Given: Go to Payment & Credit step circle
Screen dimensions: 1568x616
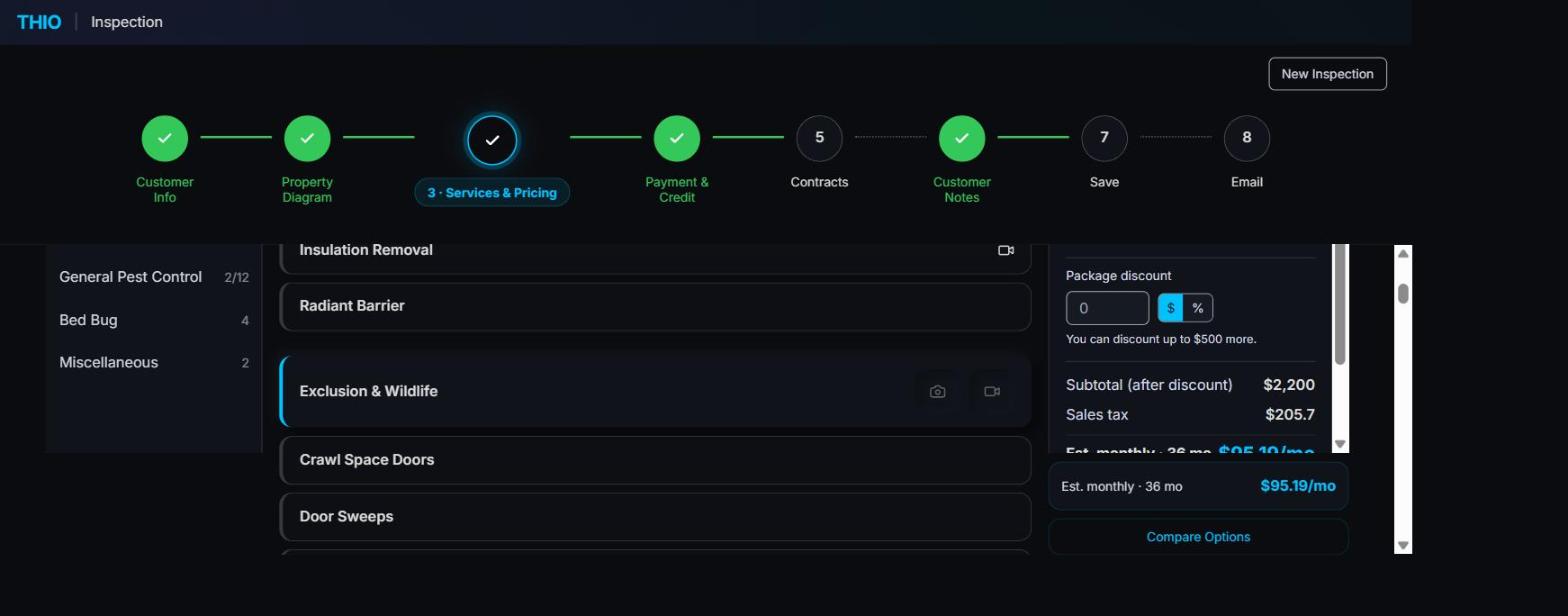Looking at the screenshot, I should pos(677,138).
